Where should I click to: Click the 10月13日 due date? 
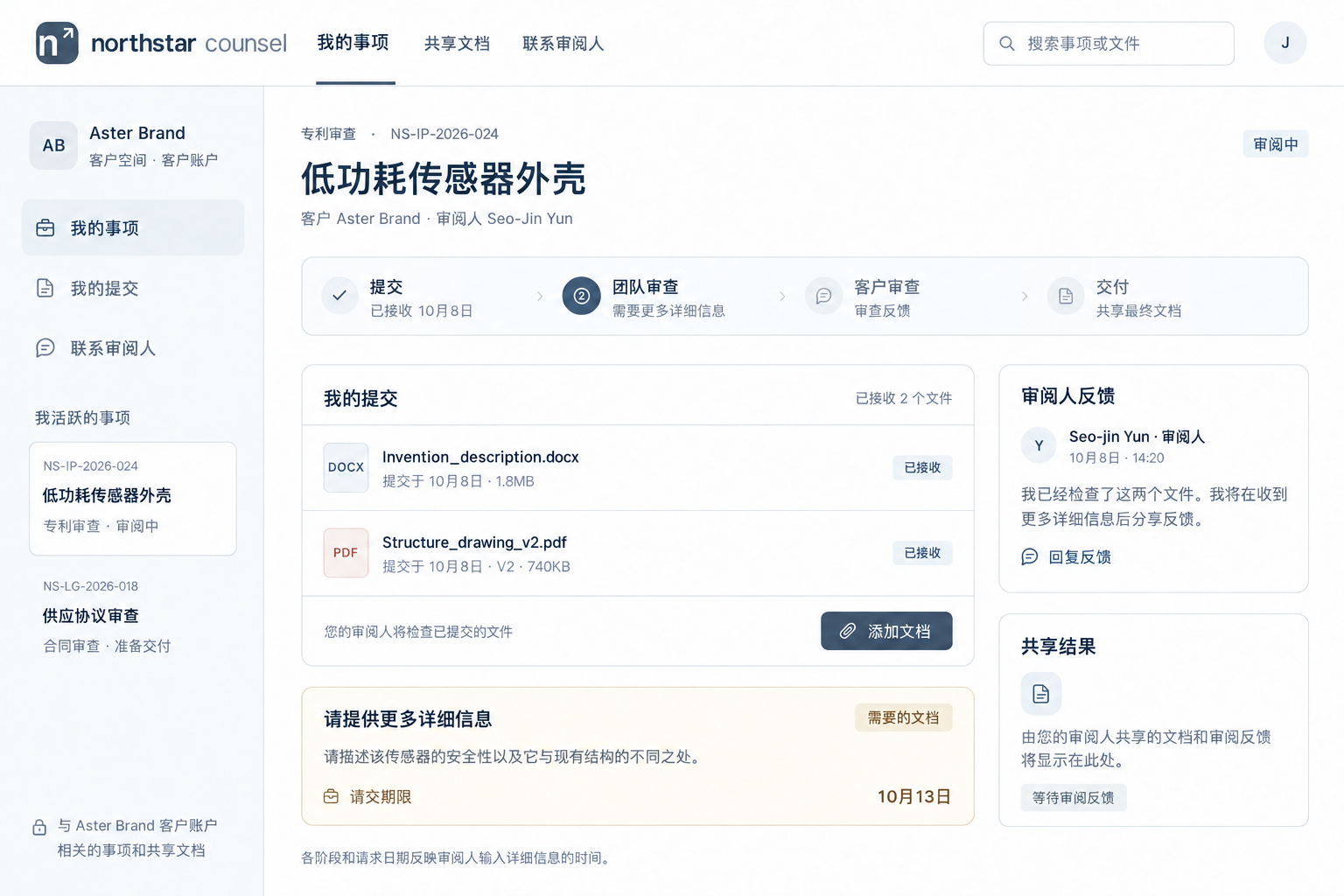(x=914, y=796)
